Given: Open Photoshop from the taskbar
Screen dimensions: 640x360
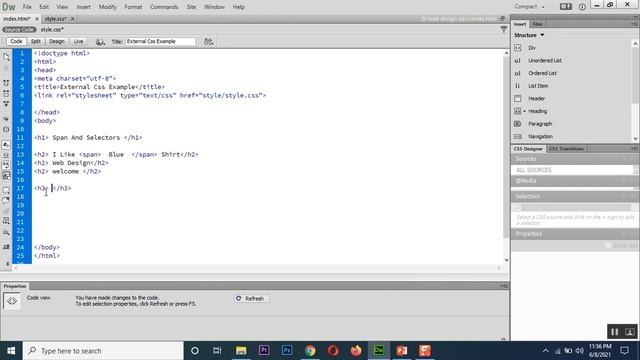Looking at the screenshot, I should [287, 351].
